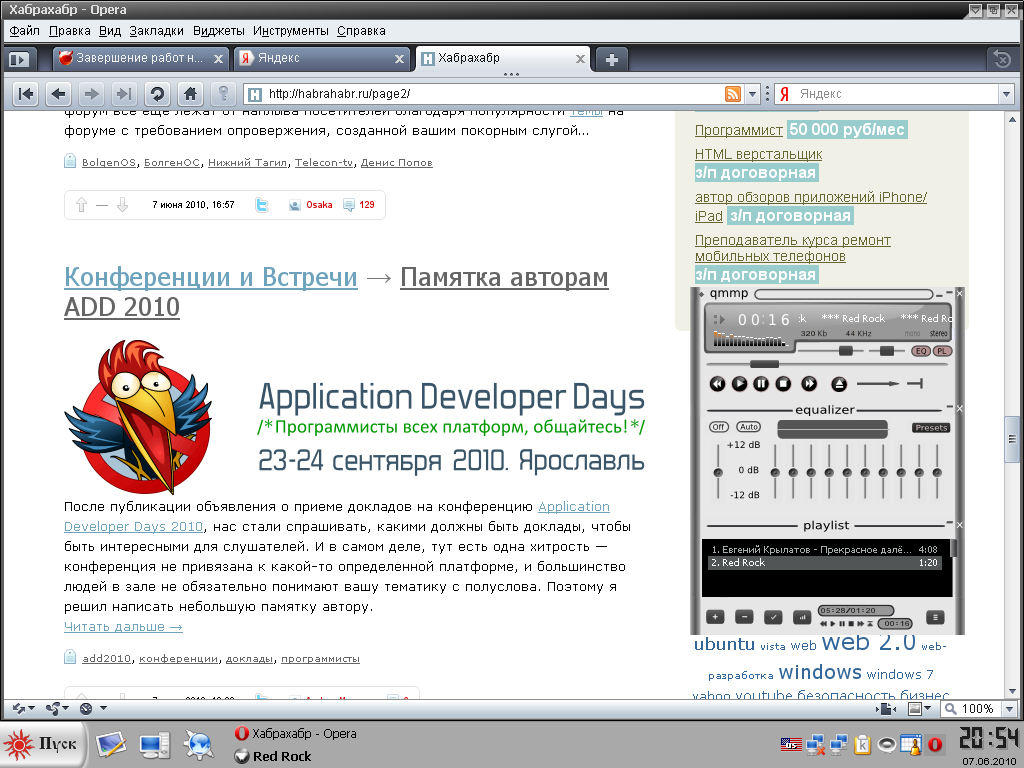Viewport: 1024px width, 768px height.
Task: Click the globe browser launcher on taskbar
Action: click(198, 744)
